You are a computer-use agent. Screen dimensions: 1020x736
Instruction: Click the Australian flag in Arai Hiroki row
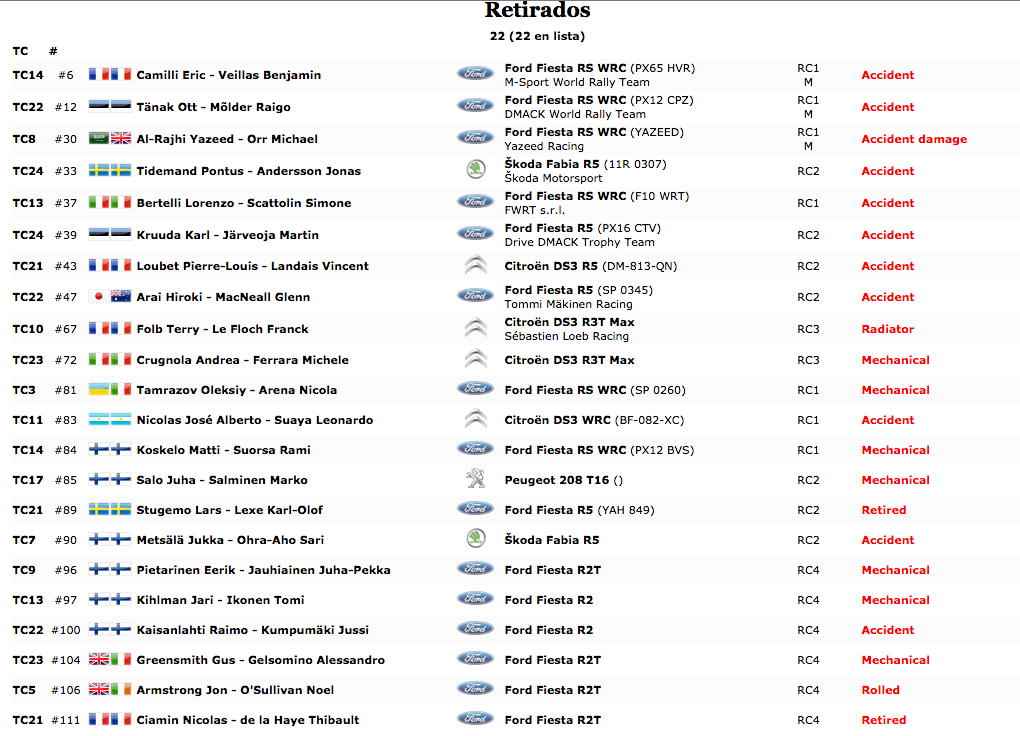click(121, 296)
